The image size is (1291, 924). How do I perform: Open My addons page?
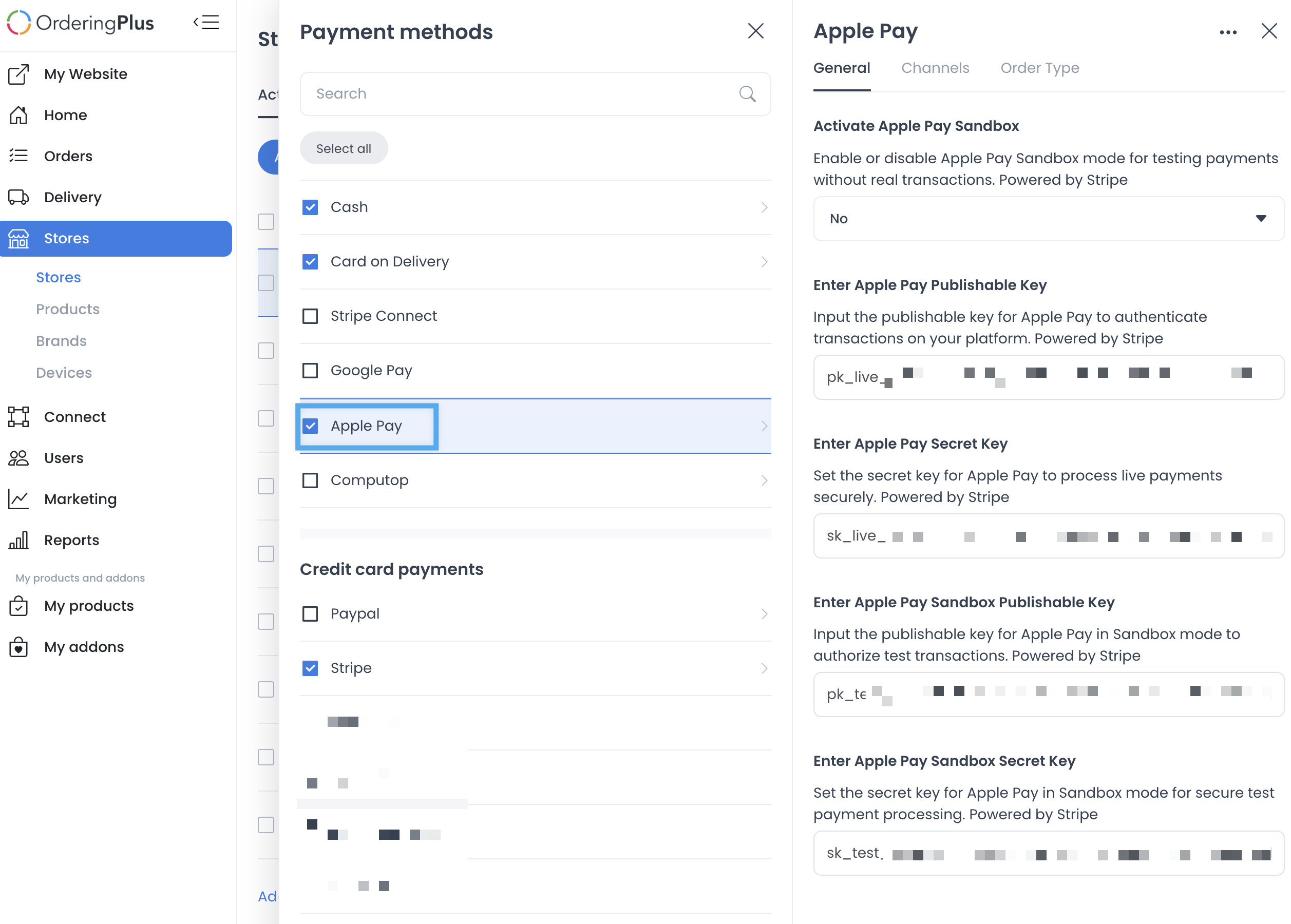[x=84, y=647]
